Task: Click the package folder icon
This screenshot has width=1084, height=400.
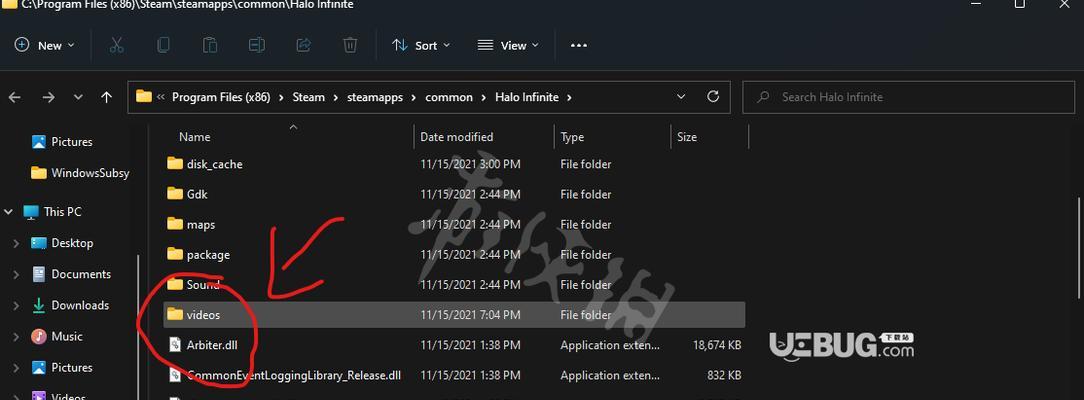Action: pyautogui.click(x=175, y=254)
